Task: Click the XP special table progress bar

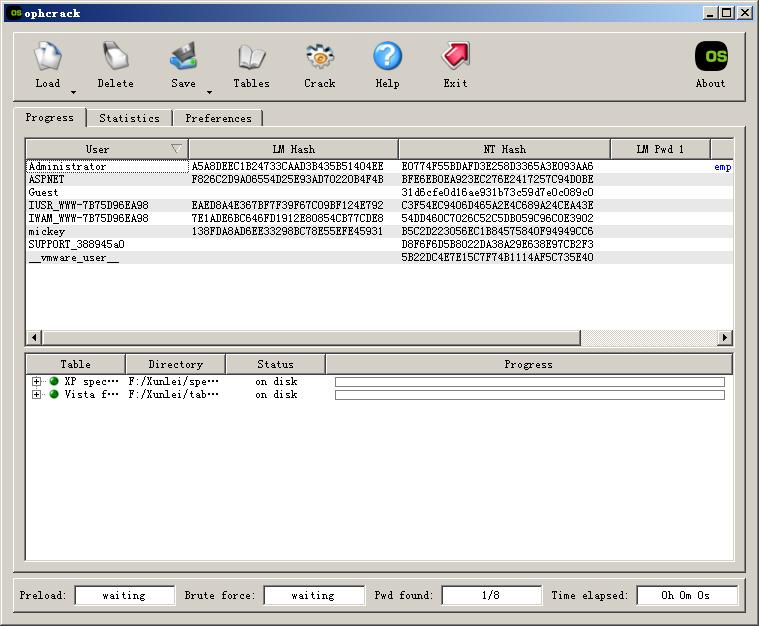Action: coord(530,382)
